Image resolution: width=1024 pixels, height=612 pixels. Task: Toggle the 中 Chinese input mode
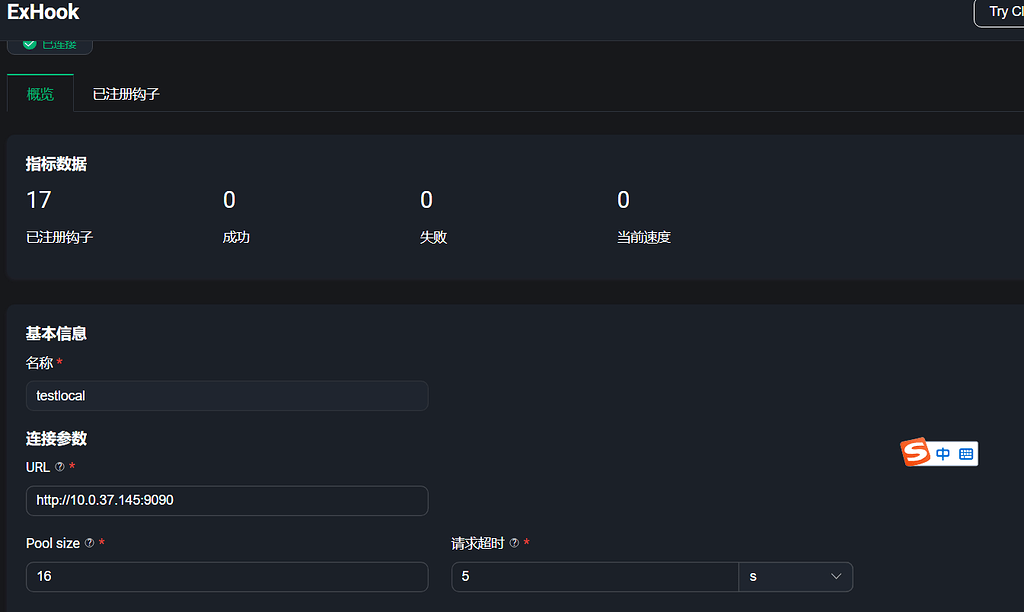click(x=943, y=454)
